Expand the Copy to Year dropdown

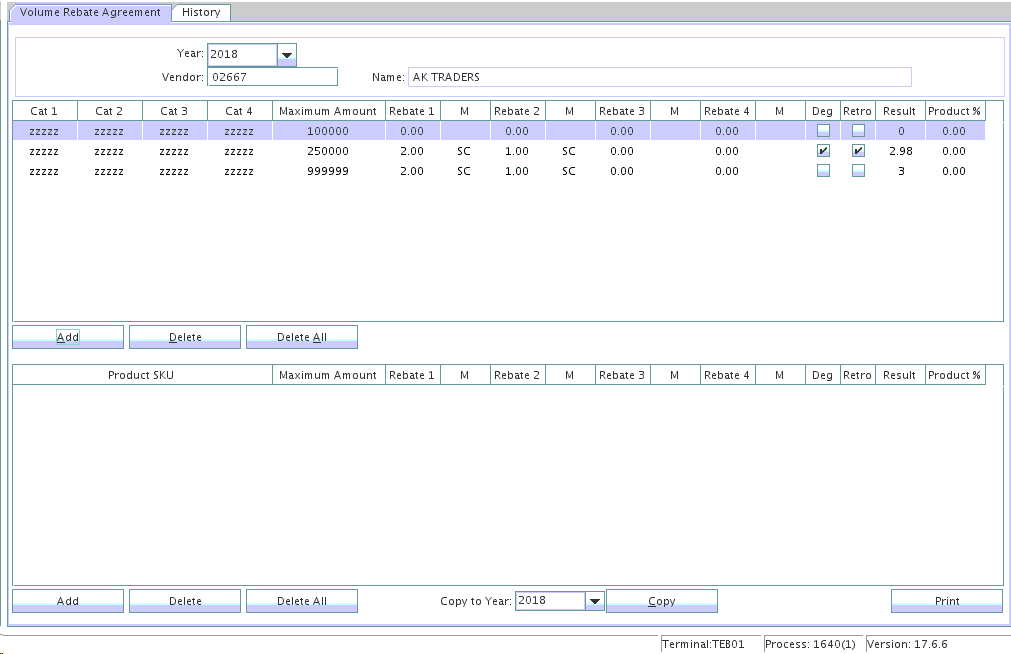[595, 601]
